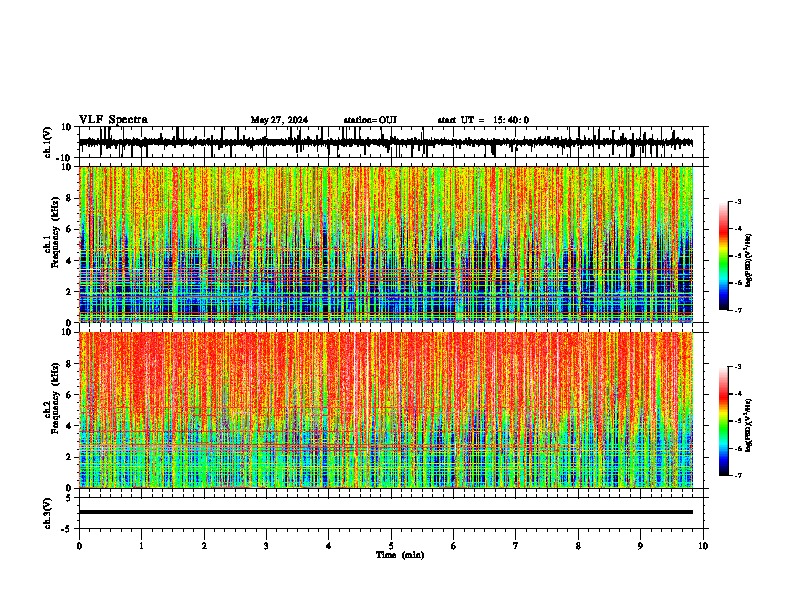Screen dimensions: 792x612
Task: Click the "station=OUI" header label
Action: [370, 120]
